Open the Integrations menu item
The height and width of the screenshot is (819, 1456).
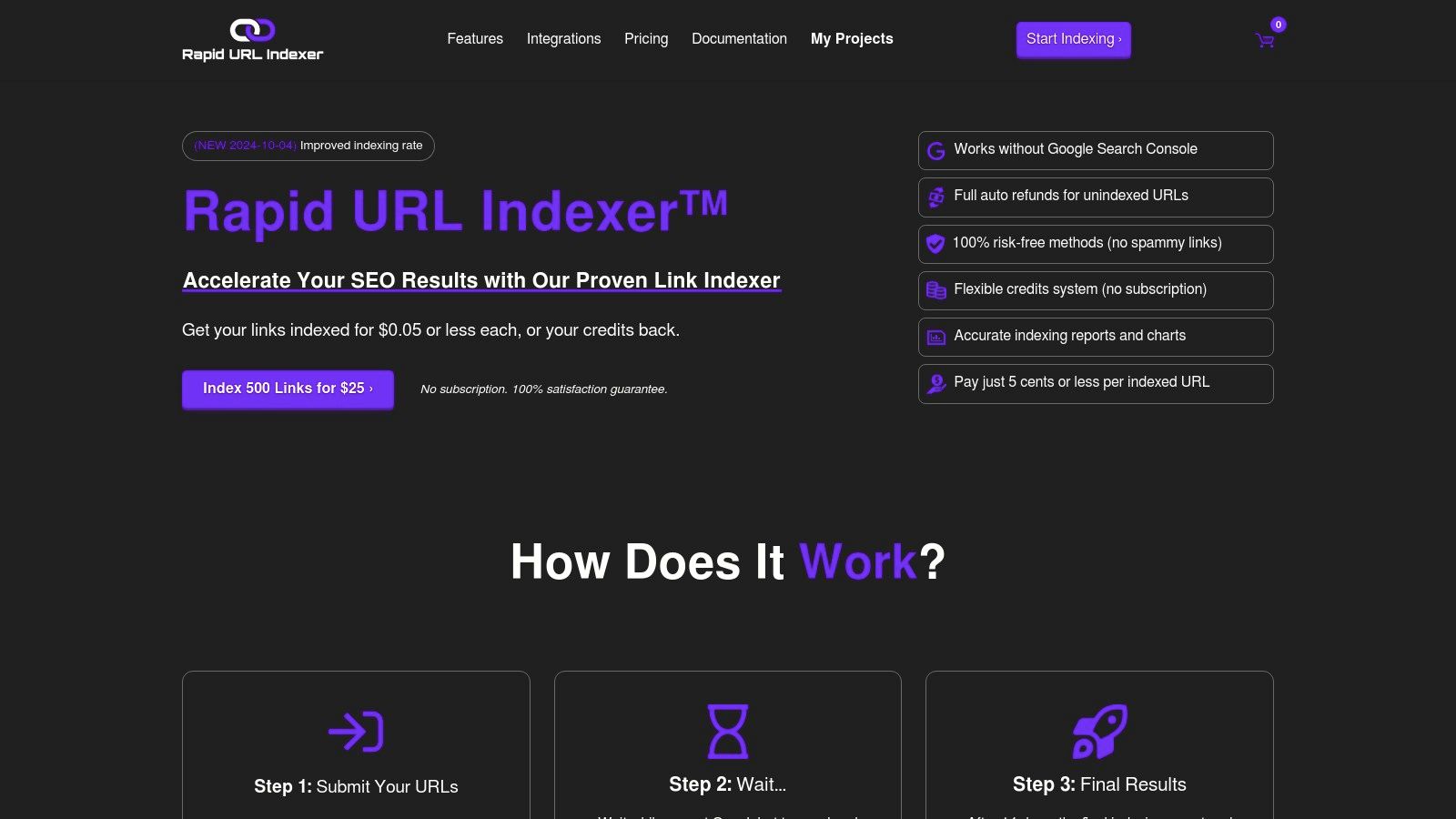563,39
